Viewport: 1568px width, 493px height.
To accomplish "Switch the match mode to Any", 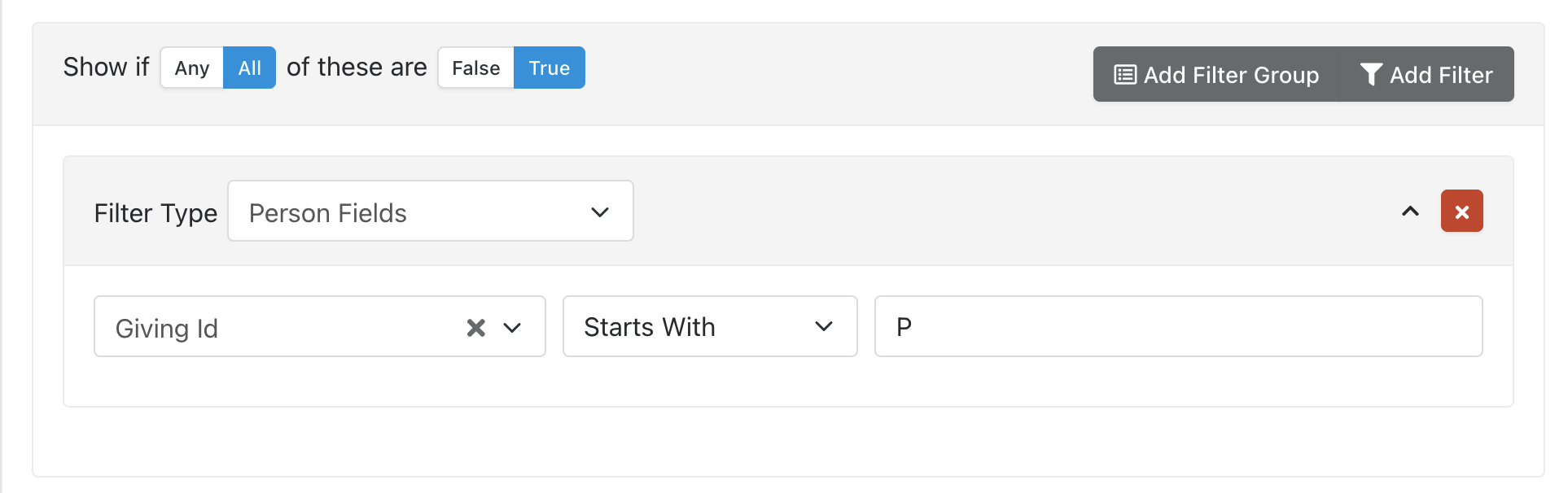I will click(x=192, y=68).
